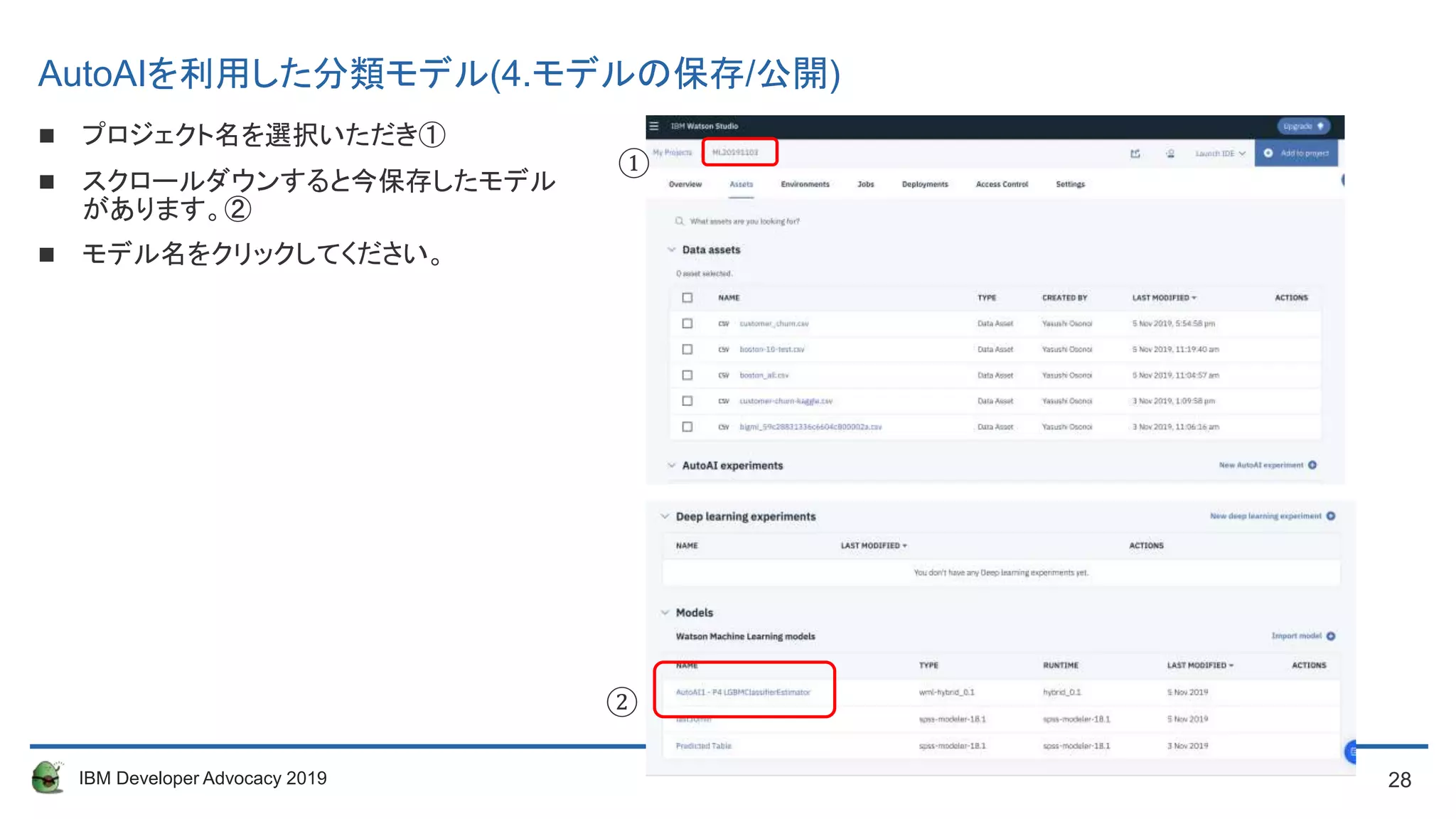Click 'IBM Watson Studio' header title
This screenshot has height=819, width=1456.
(705, 126)
